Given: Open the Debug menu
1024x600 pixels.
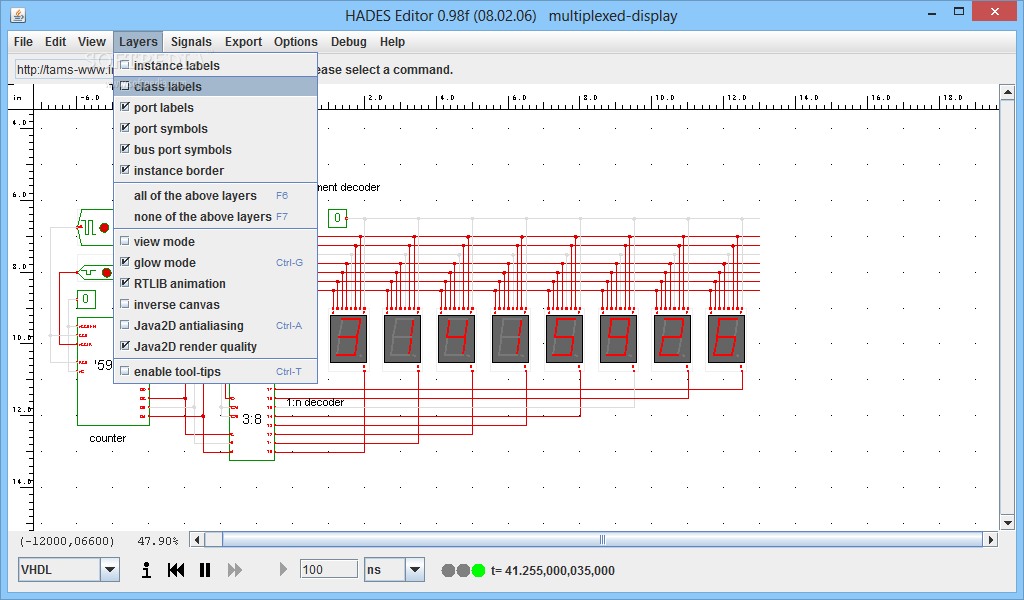Looking at the screenshot, I should [348, 42].
